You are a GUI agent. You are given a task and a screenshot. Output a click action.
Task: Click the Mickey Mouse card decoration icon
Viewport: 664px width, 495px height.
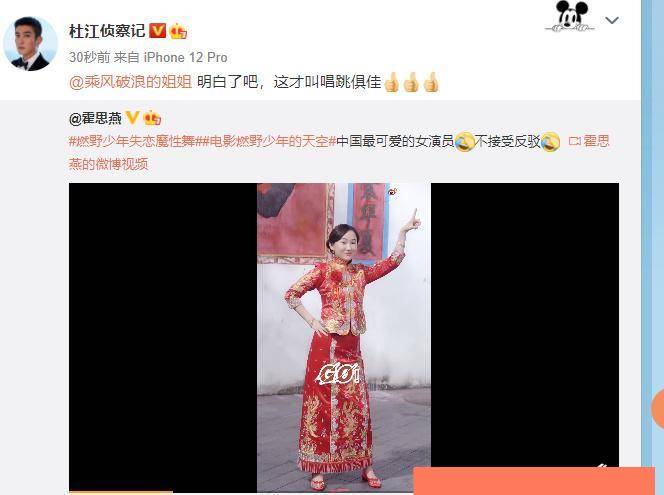pos(570,17)
